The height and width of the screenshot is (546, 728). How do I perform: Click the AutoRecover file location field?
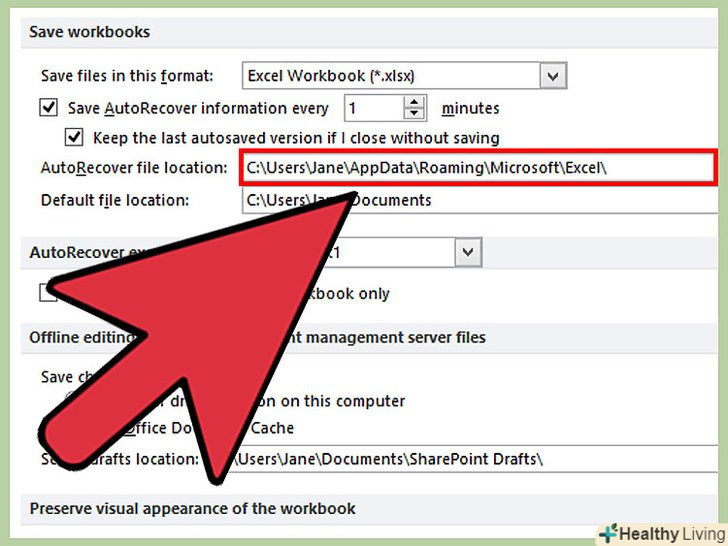tap(478, 168)
